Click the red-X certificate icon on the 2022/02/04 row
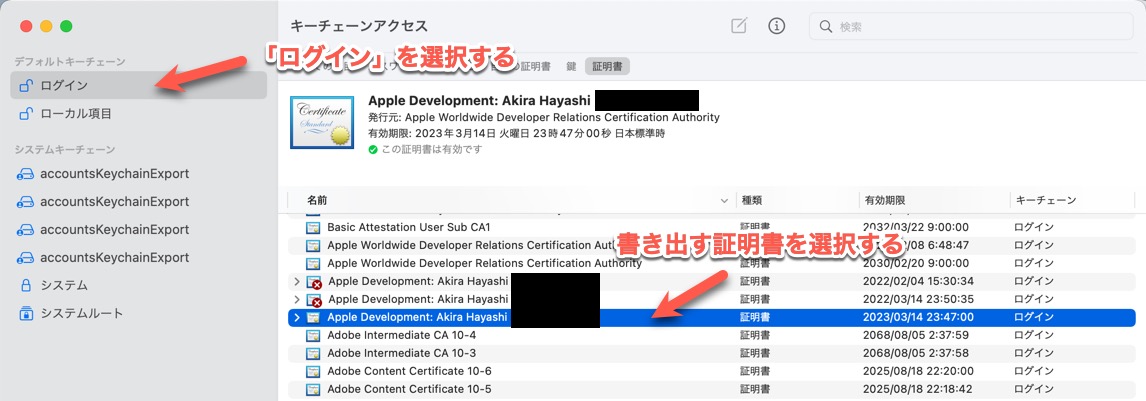This screenshot has width=1146, height=401. click(x=314, y=282)
